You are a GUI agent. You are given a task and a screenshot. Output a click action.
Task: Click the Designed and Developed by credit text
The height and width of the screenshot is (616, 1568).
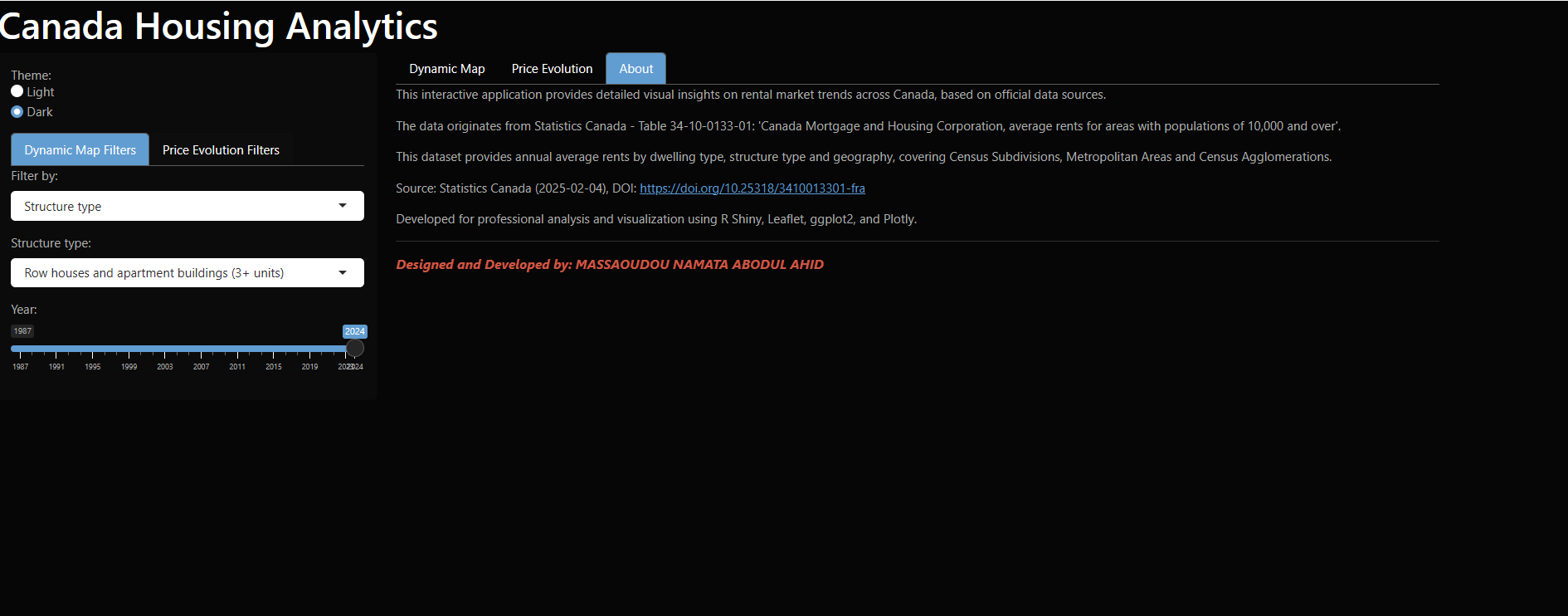[610, 265]
